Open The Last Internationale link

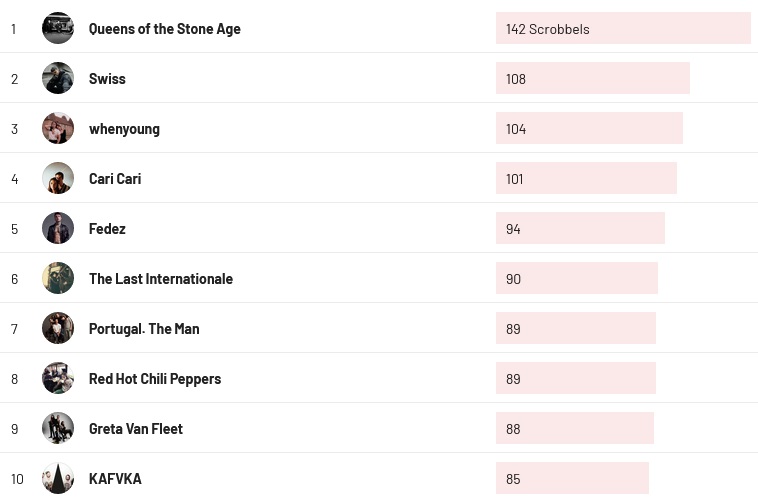(160, 279)
